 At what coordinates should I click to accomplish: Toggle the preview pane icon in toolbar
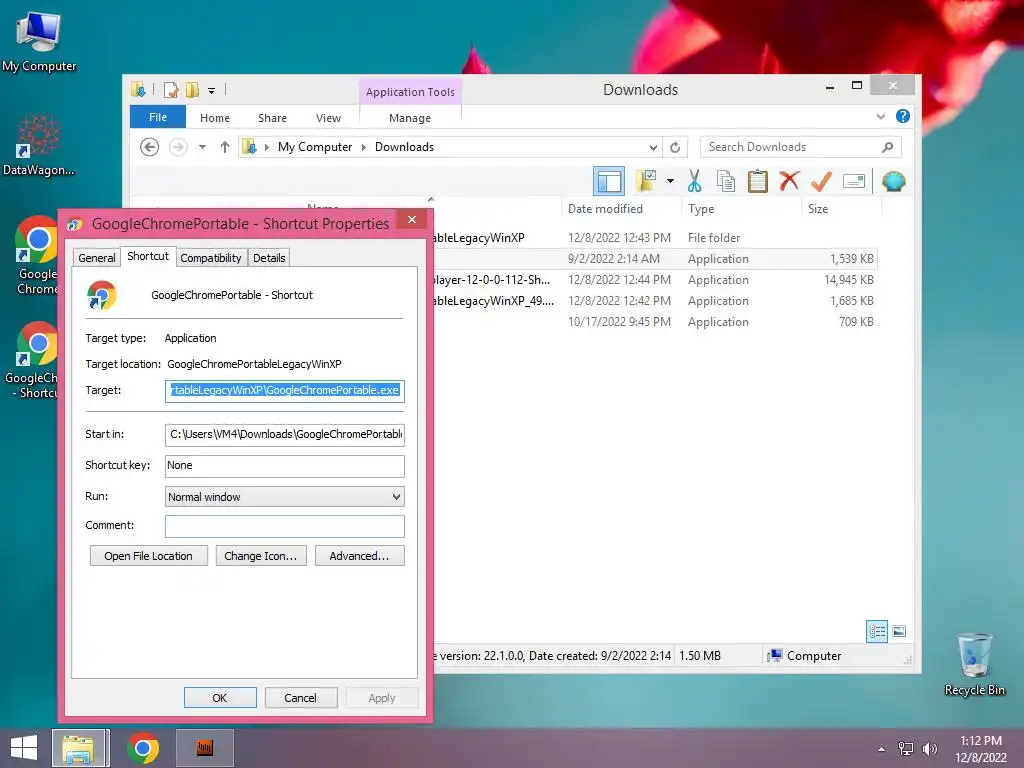pyautogui.click(x=609, y=181)
